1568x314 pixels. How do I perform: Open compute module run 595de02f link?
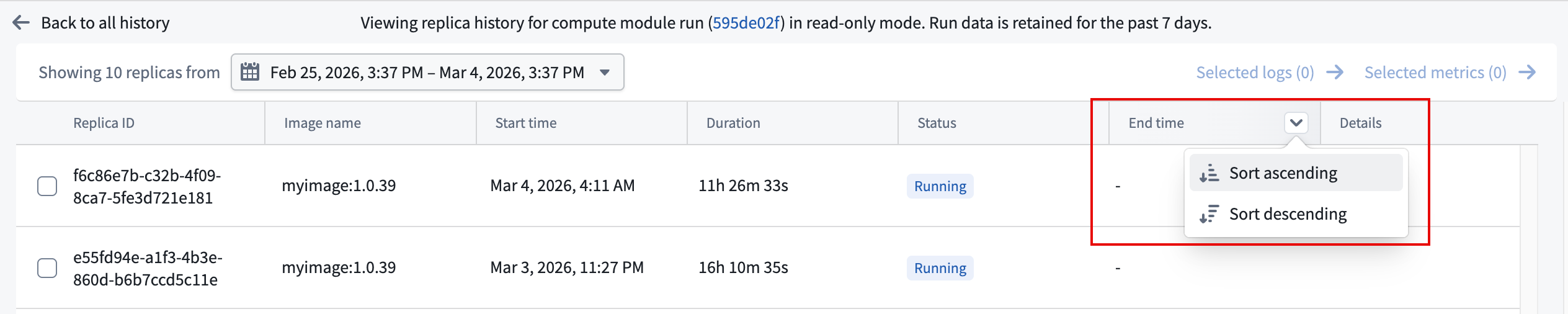tap(746, 23)
